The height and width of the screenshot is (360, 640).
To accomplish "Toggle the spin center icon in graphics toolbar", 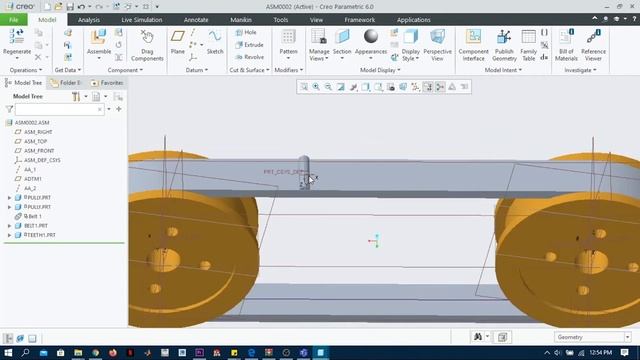I will pyautogui.click(x=440, y=87).
